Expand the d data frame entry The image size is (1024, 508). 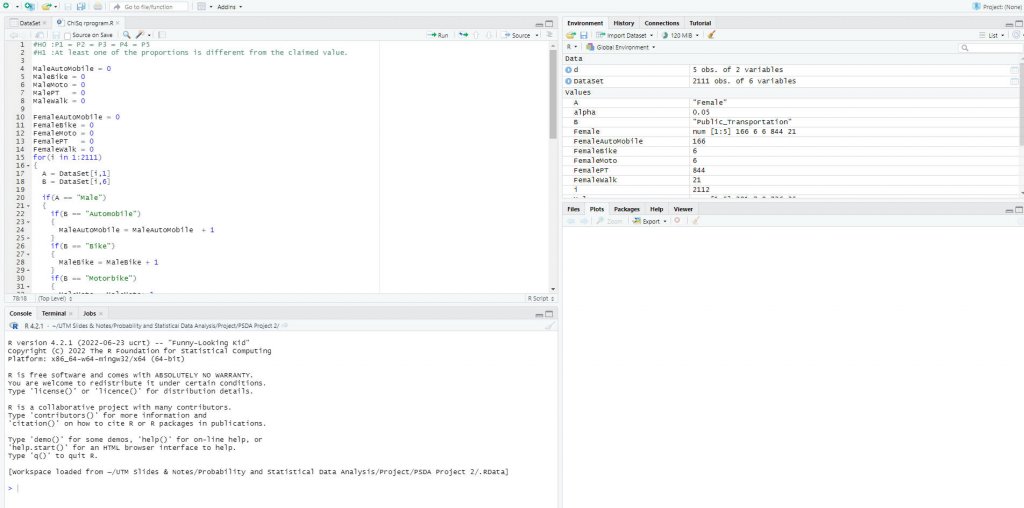pyautogui.click(x=569, y=69)
